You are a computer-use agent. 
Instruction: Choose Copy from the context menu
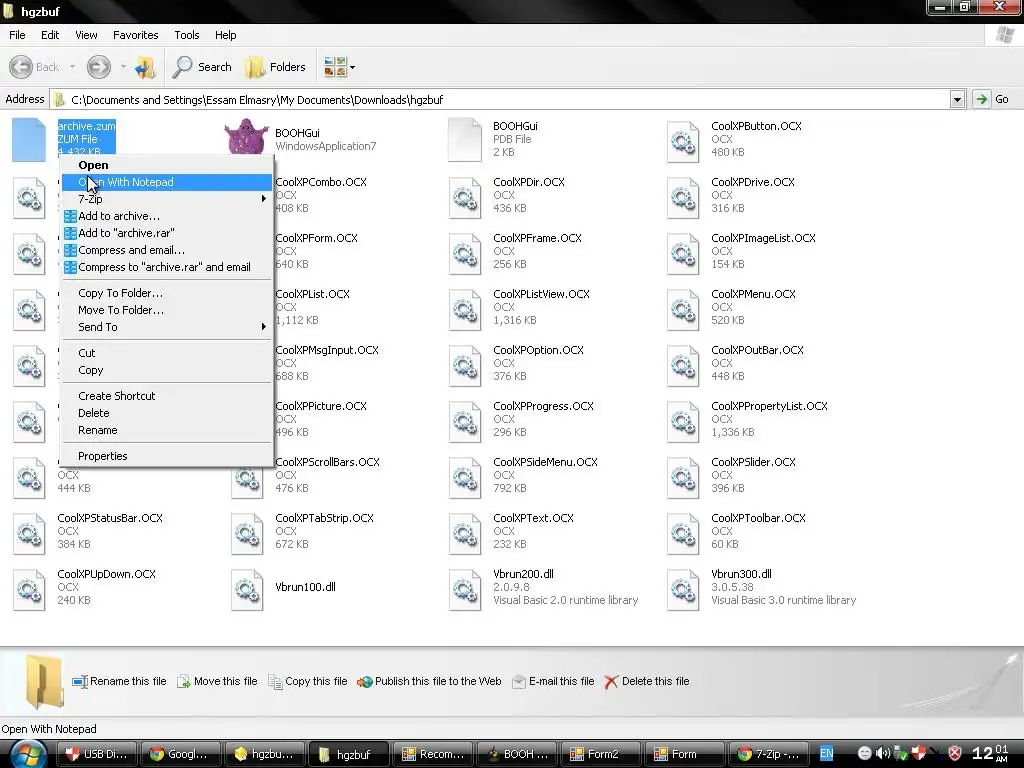tap(167, 370)
